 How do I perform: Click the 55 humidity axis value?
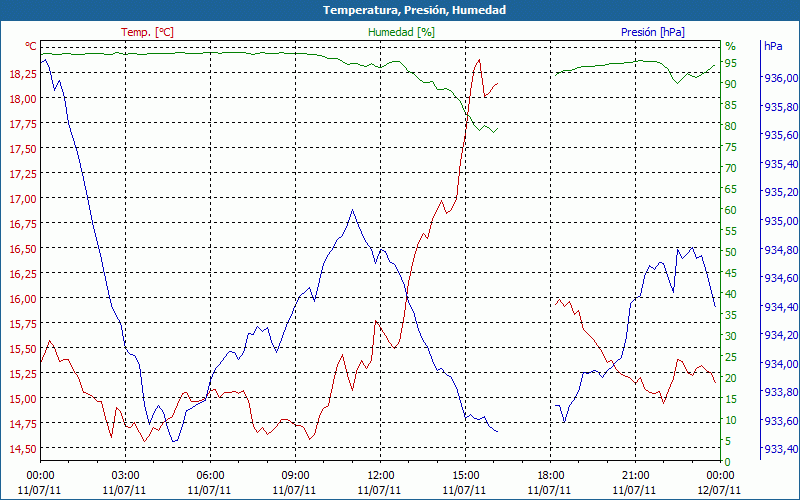(x=731, y=232)
